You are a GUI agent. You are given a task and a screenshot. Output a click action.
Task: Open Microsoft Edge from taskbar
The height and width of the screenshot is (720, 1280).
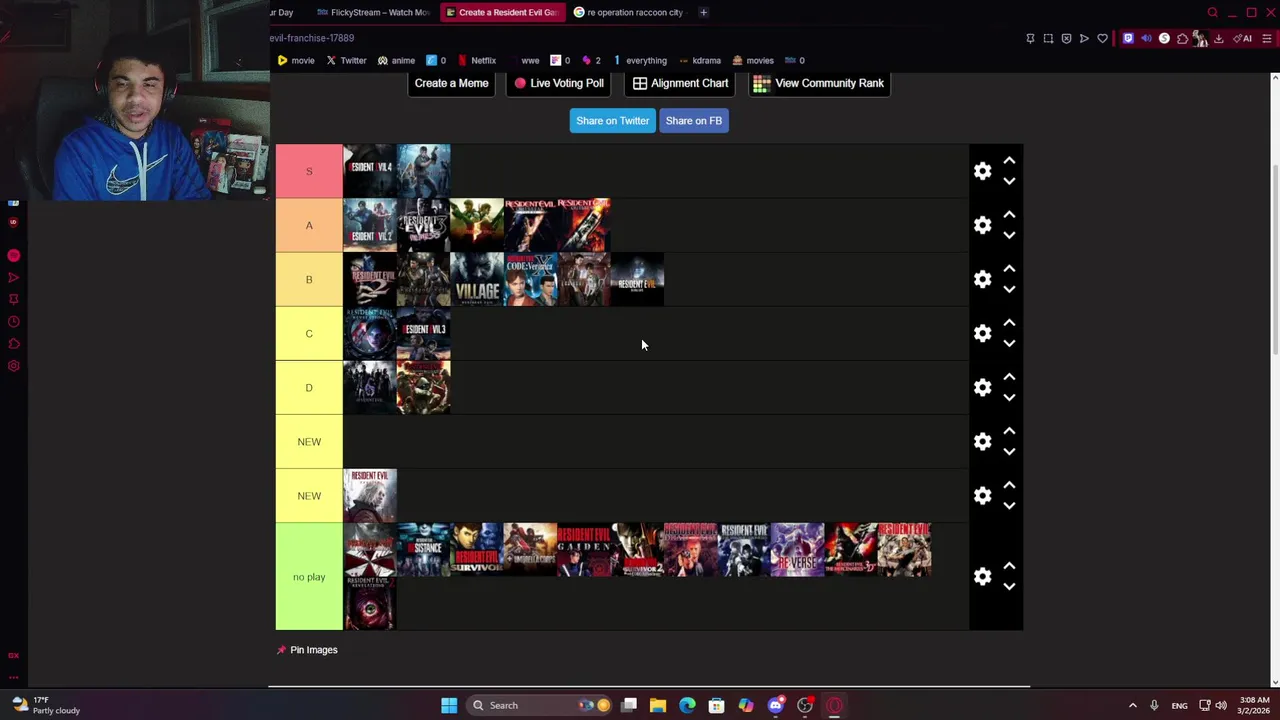(687, 705)
